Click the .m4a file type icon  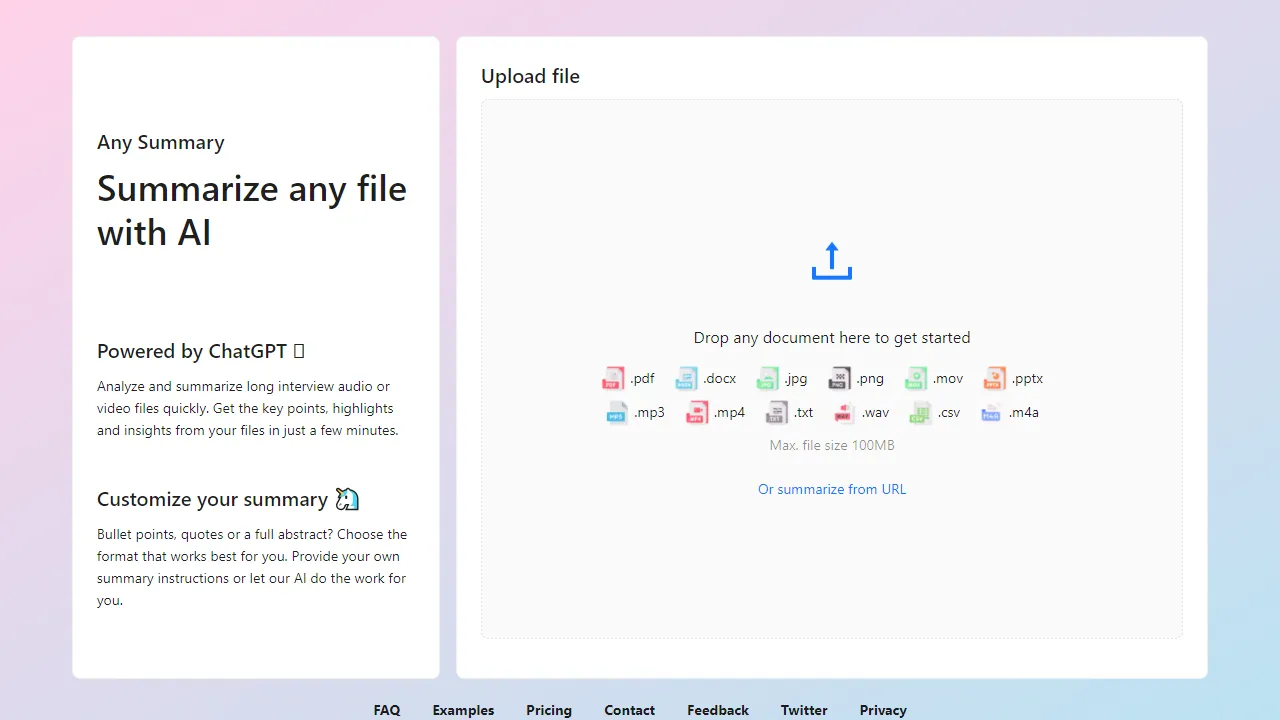pyautogui.click(x=991, y=412)
